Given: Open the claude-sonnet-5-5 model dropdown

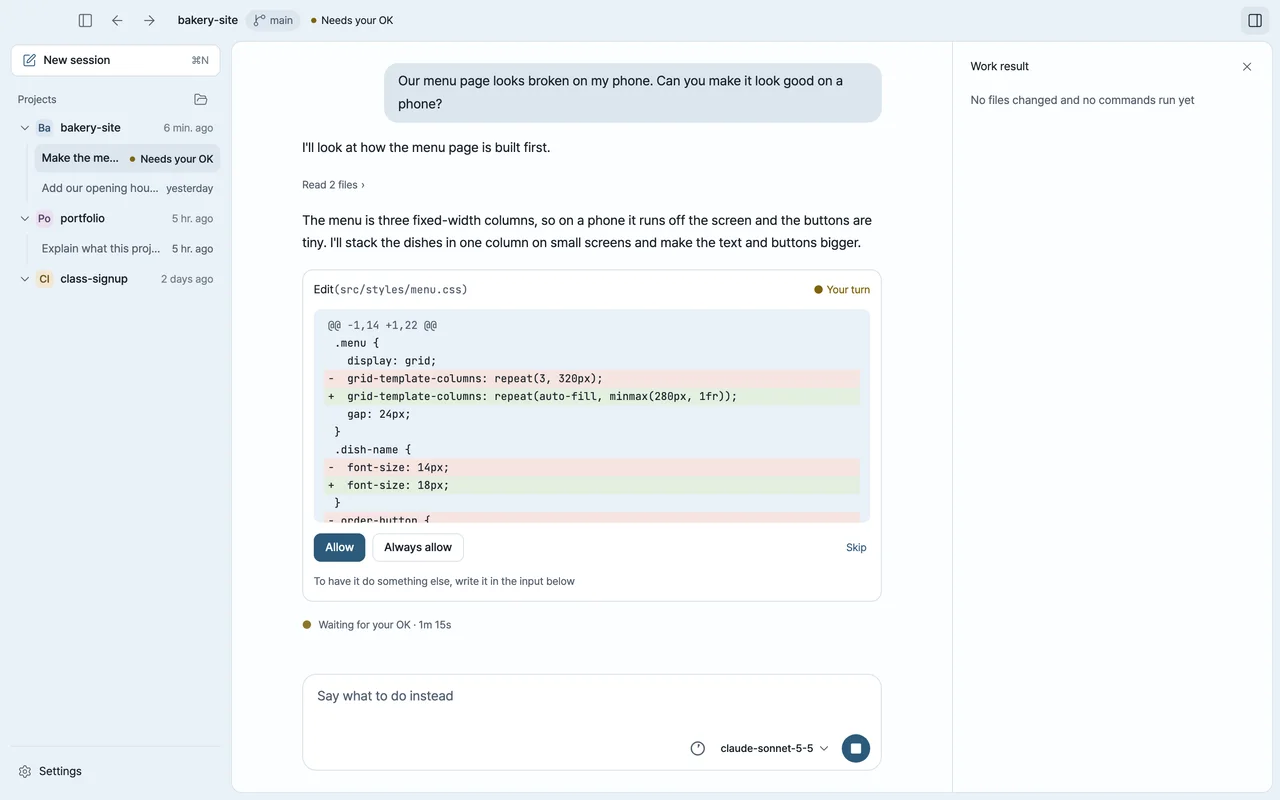Looking at the screenshot, I should [x=774, y=748].
